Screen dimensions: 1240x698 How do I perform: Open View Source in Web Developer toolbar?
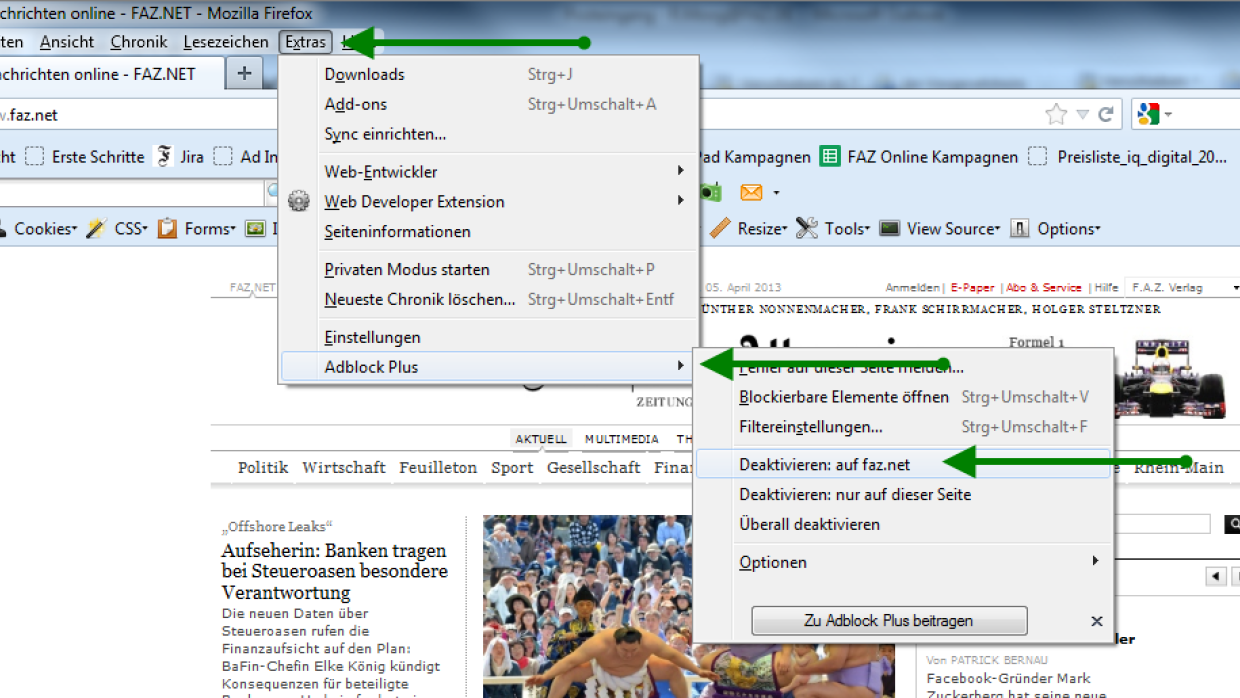pyautogui.click(x=939, y=229)
